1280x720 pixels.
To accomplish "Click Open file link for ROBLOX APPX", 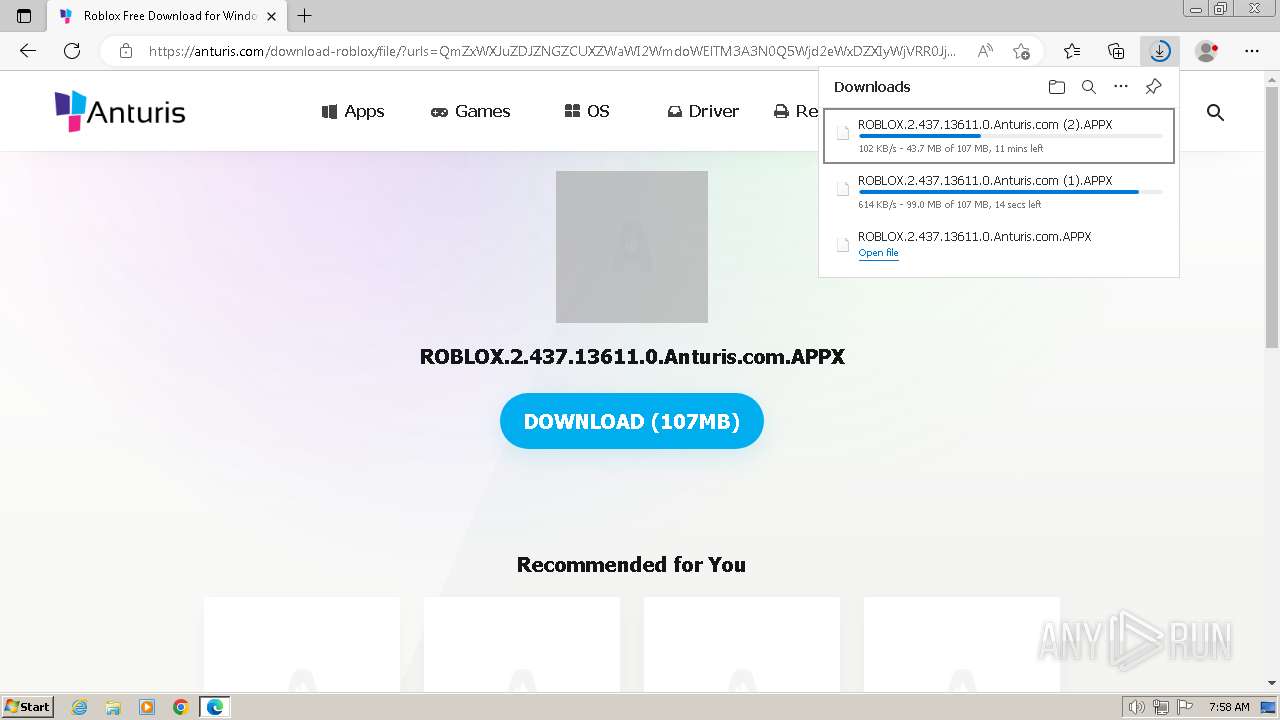I will tap(878, 253).
